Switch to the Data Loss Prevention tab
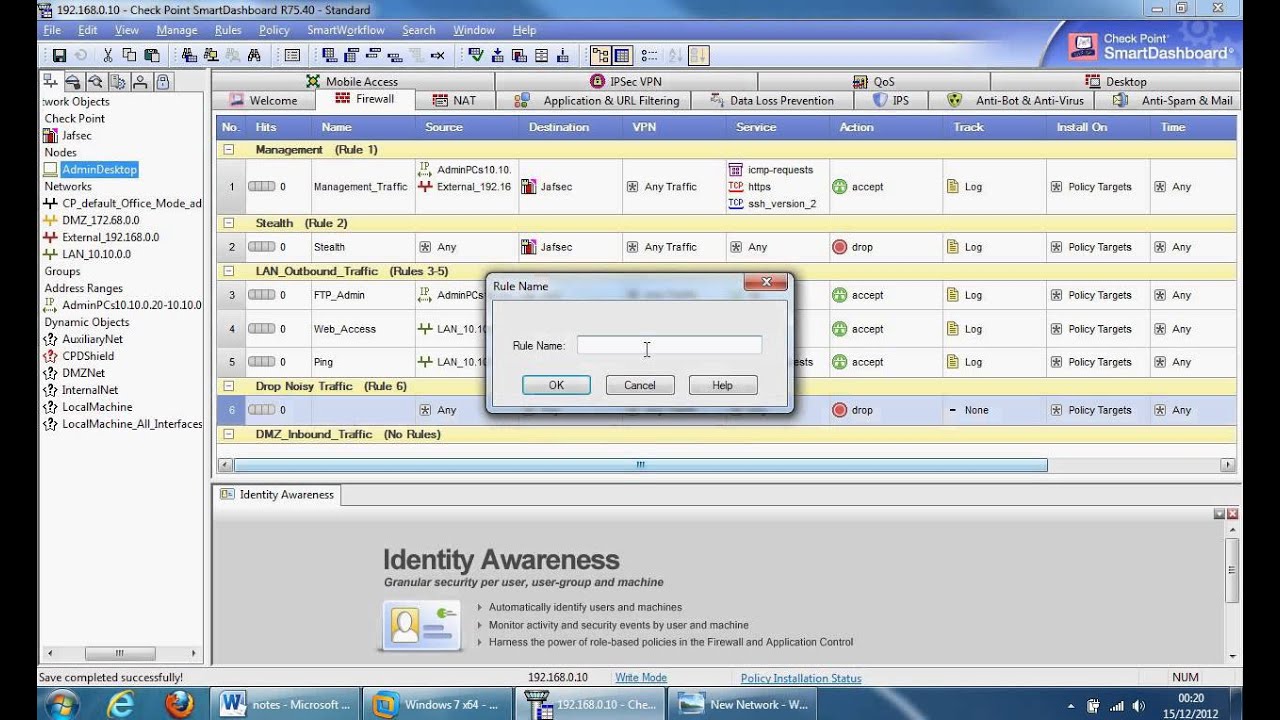1280x720 pixels. (772, 100)
